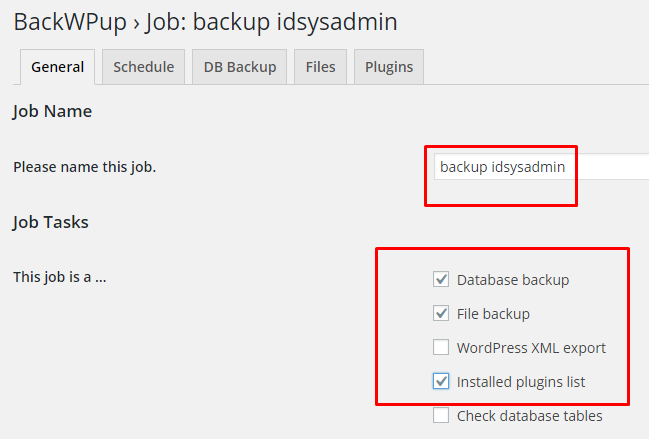Click the 'BackWPup › Job: backup idsysadmin' page title
This screenshot has height=439, width=649.
205,22
